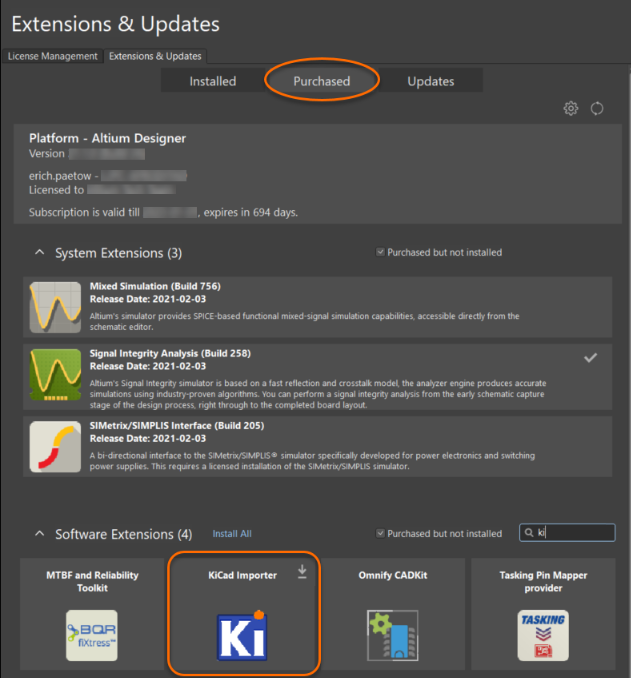Click the subscription expiry text '694 days'
631x678 pixels.
click(x=275, y=212)
